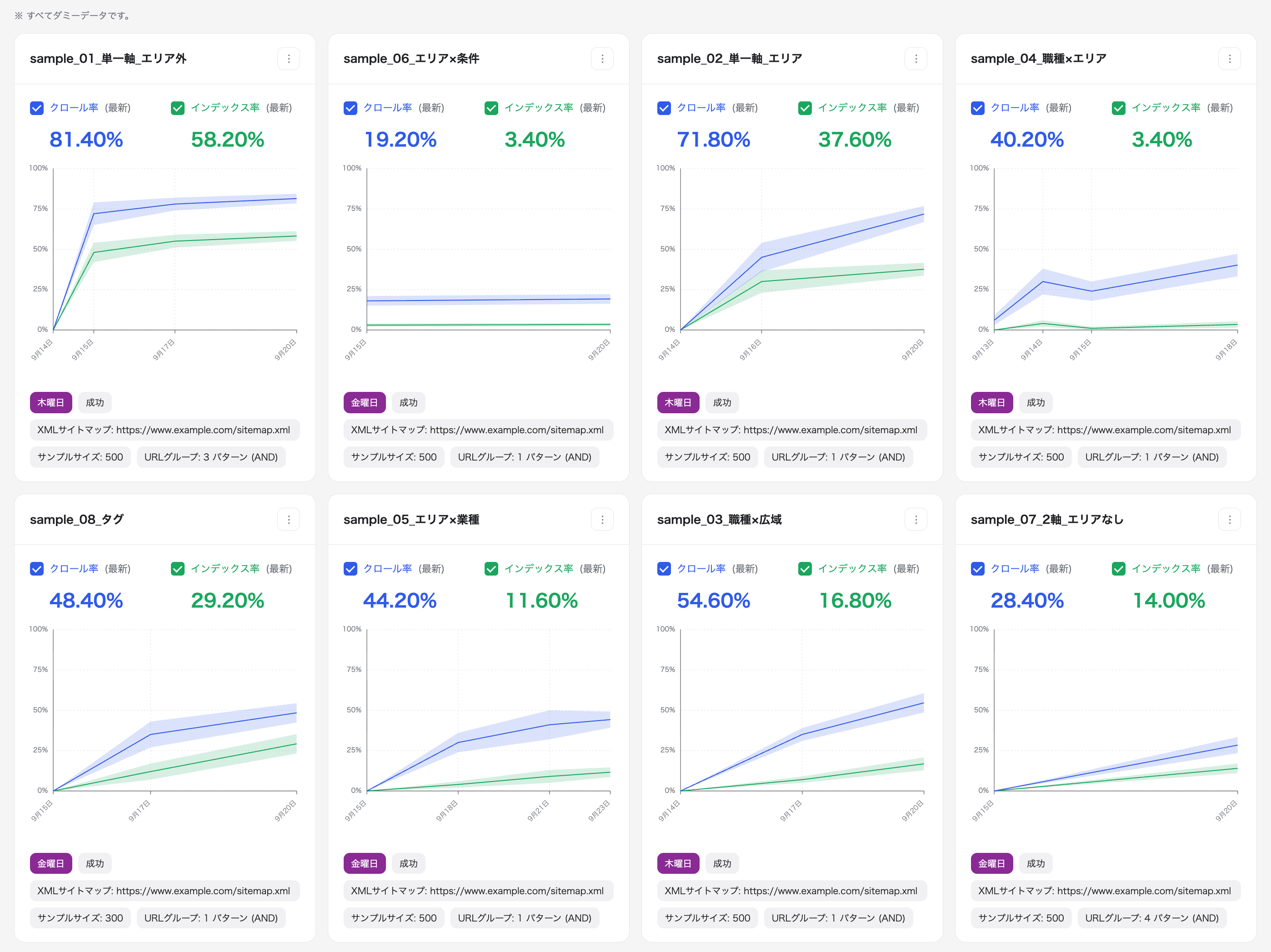Click サンプルサイズ: 300 on sample_08_タグ card
The width and height of the screenshot is (1271, 952).
80,918
